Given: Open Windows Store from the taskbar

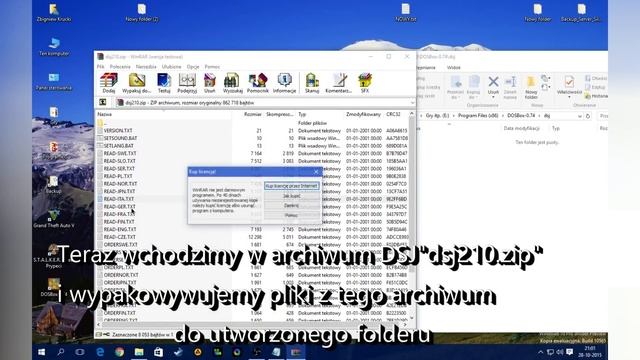Looking at the screenshot, I should click(x=158, y=352).
